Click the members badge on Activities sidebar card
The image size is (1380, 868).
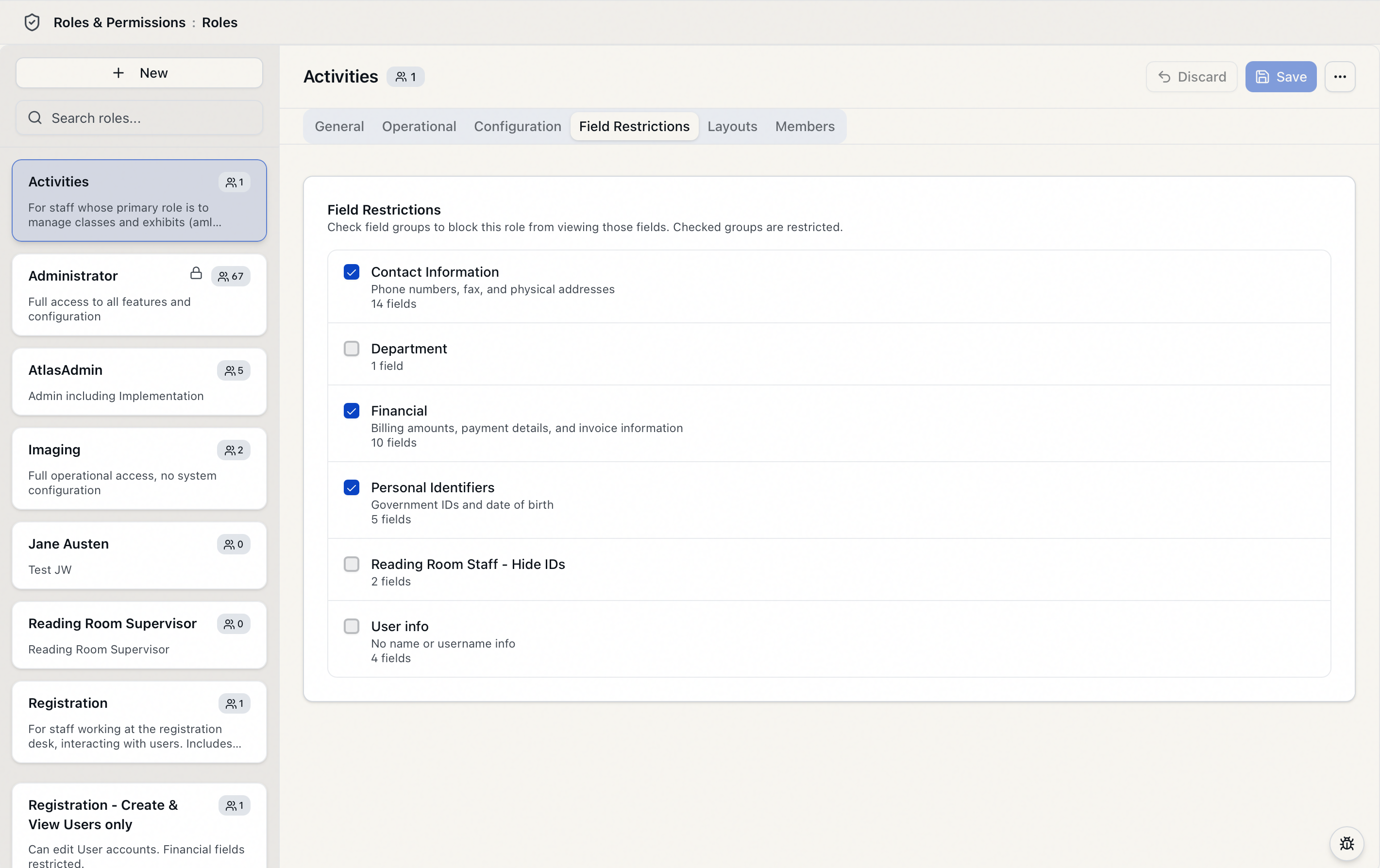point(235,182)
